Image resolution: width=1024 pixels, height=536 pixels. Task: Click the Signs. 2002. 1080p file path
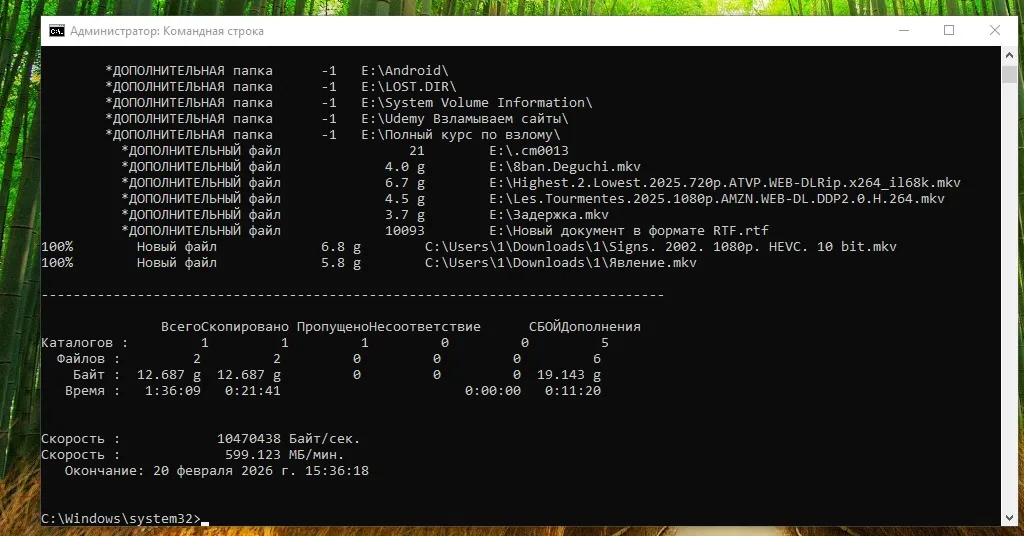[661, 247]
